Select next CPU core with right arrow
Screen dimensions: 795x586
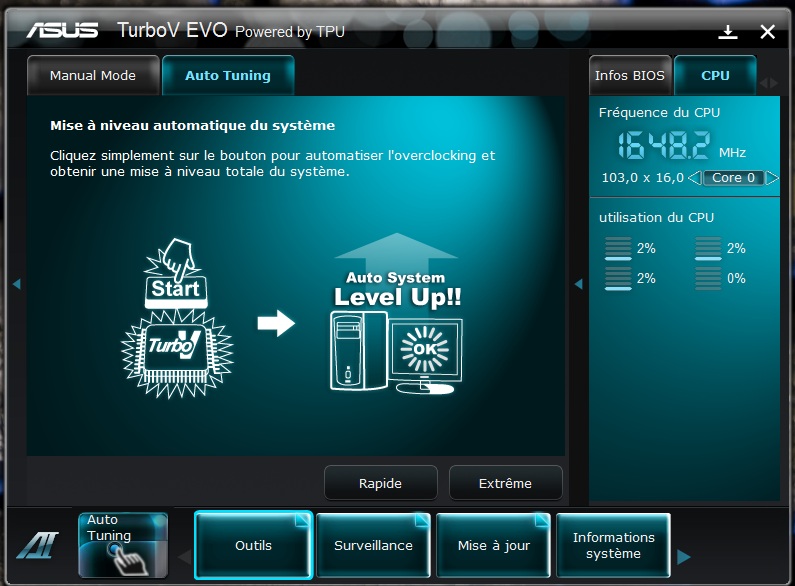point(772,178)
